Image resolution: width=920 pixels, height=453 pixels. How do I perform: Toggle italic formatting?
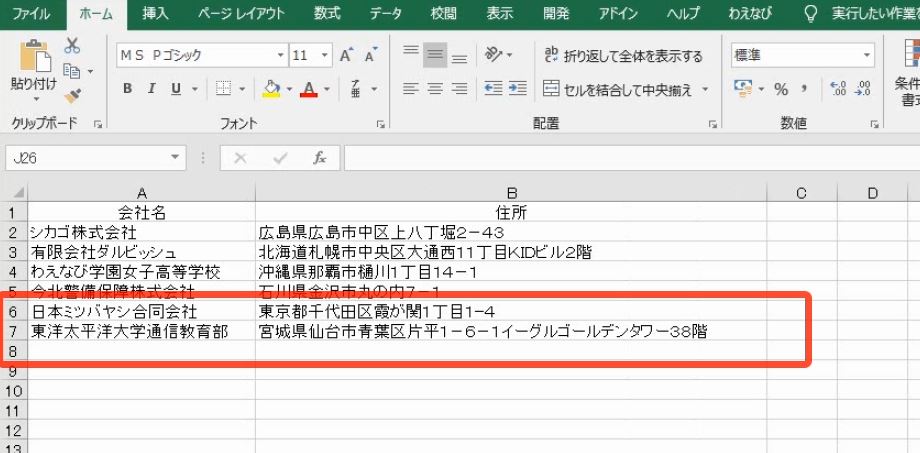point(151,89)
